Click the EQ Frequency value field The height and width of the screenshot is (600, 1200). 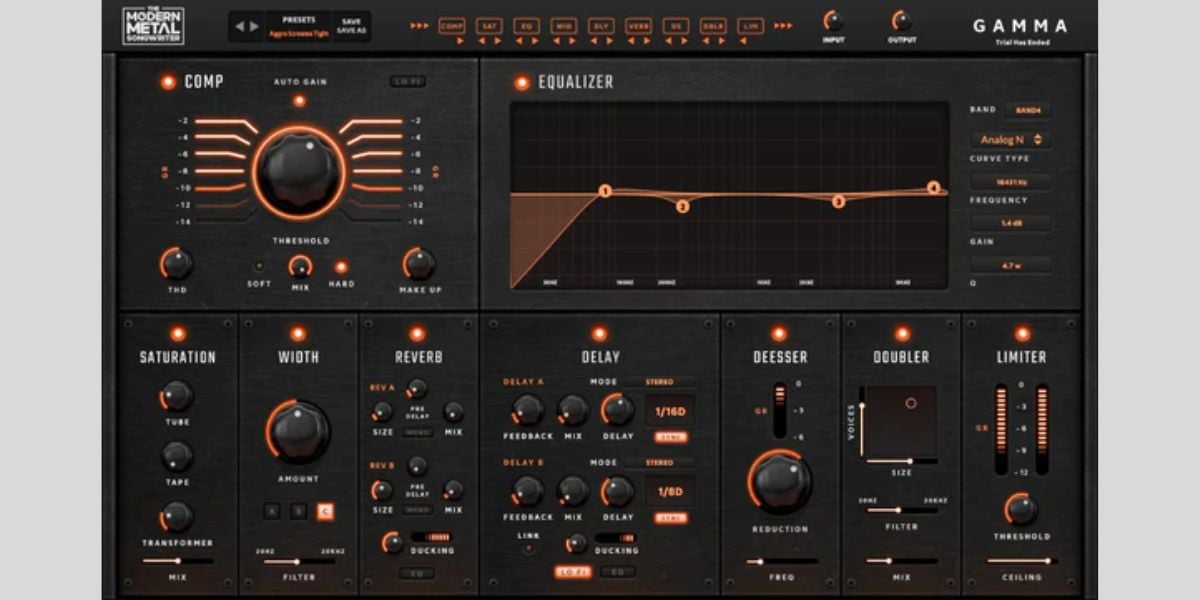pos(1011,182)
